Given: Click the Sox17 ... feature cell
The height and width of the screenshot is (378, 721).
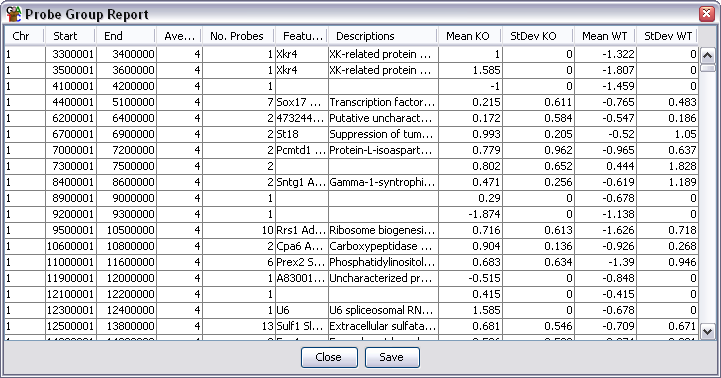Looking at the screenshot, I should pyautogui.click(x=302, y=103).
